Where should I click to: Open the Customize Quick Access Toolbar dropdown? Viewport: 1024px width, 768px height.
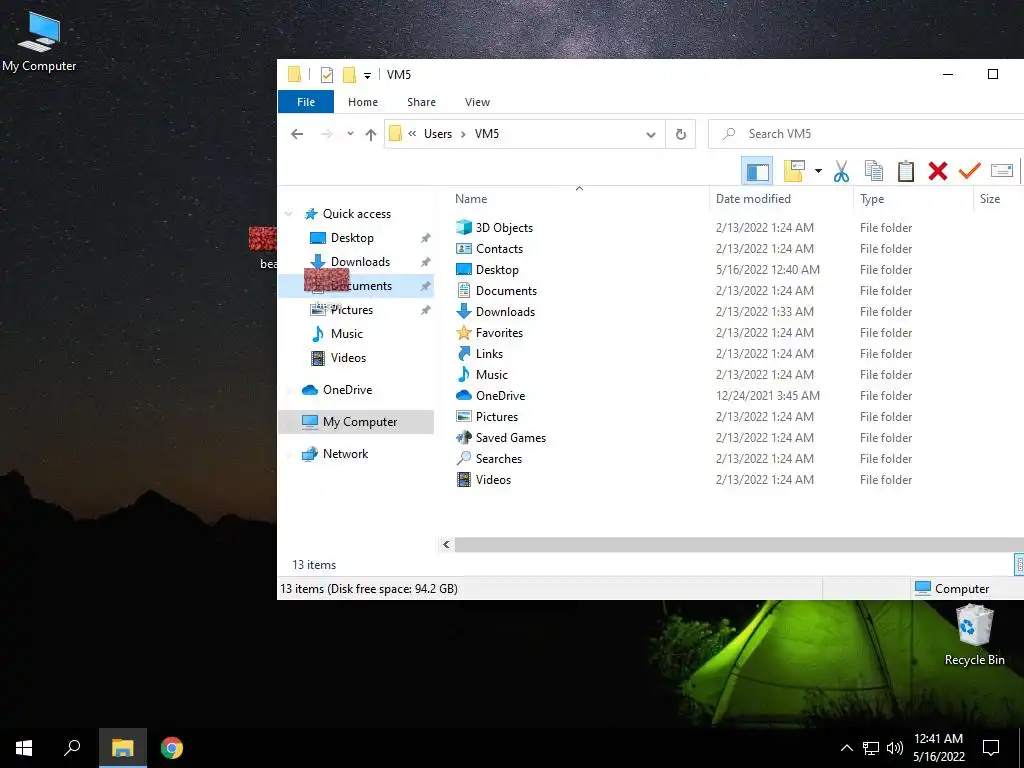[368, 76]
